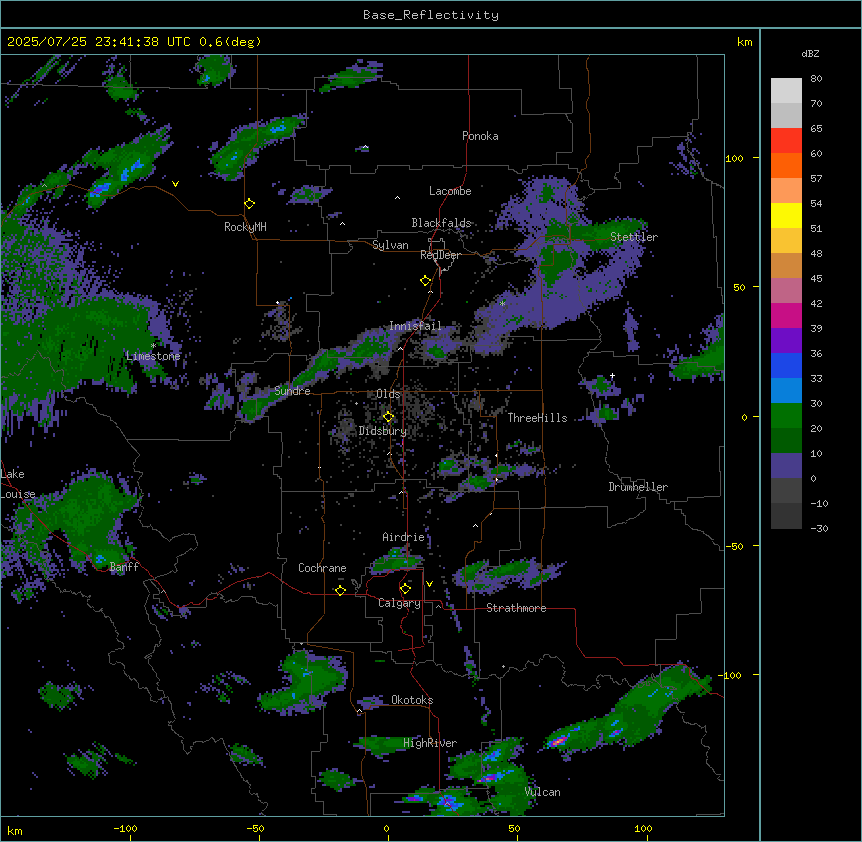
Task: Select the HighRiver label
Action: (x=430, y=743)
